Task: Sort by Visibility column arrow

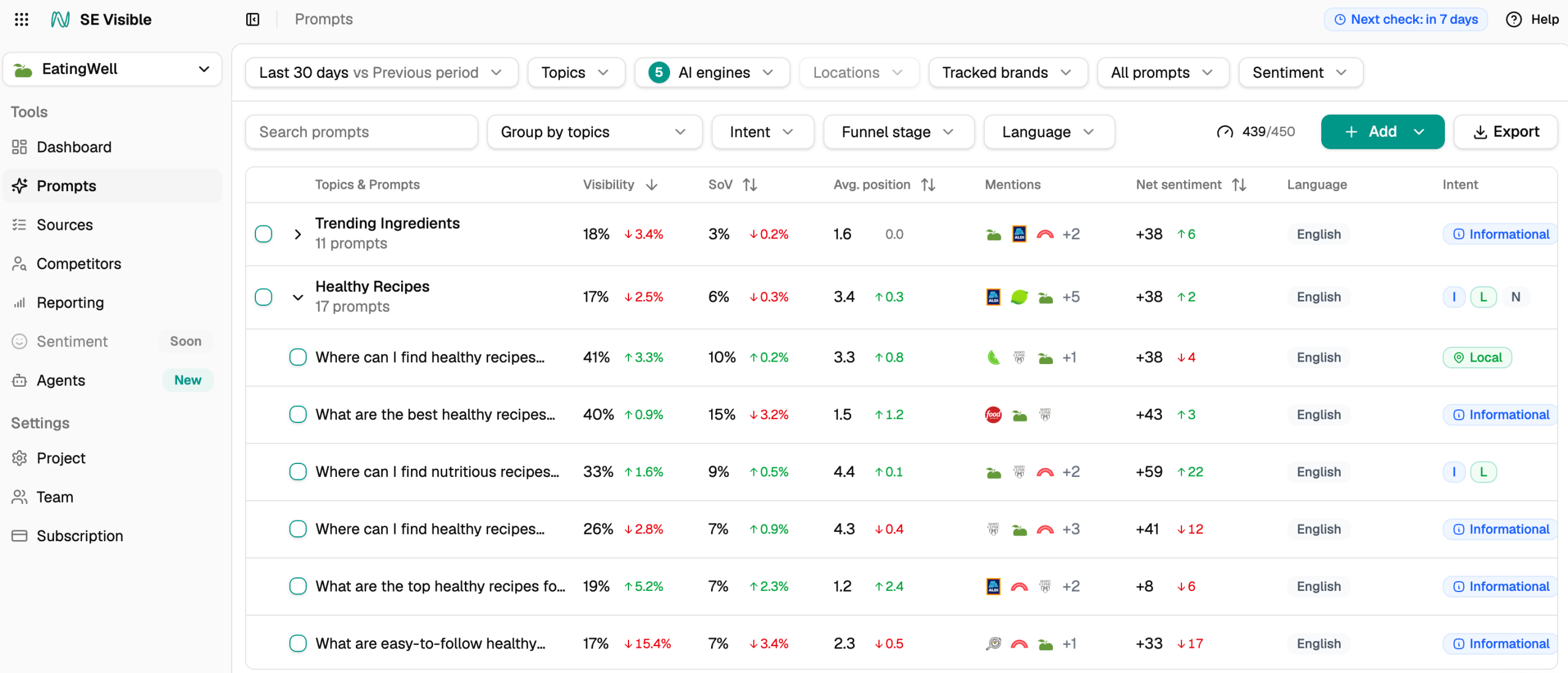Action: 652,184
